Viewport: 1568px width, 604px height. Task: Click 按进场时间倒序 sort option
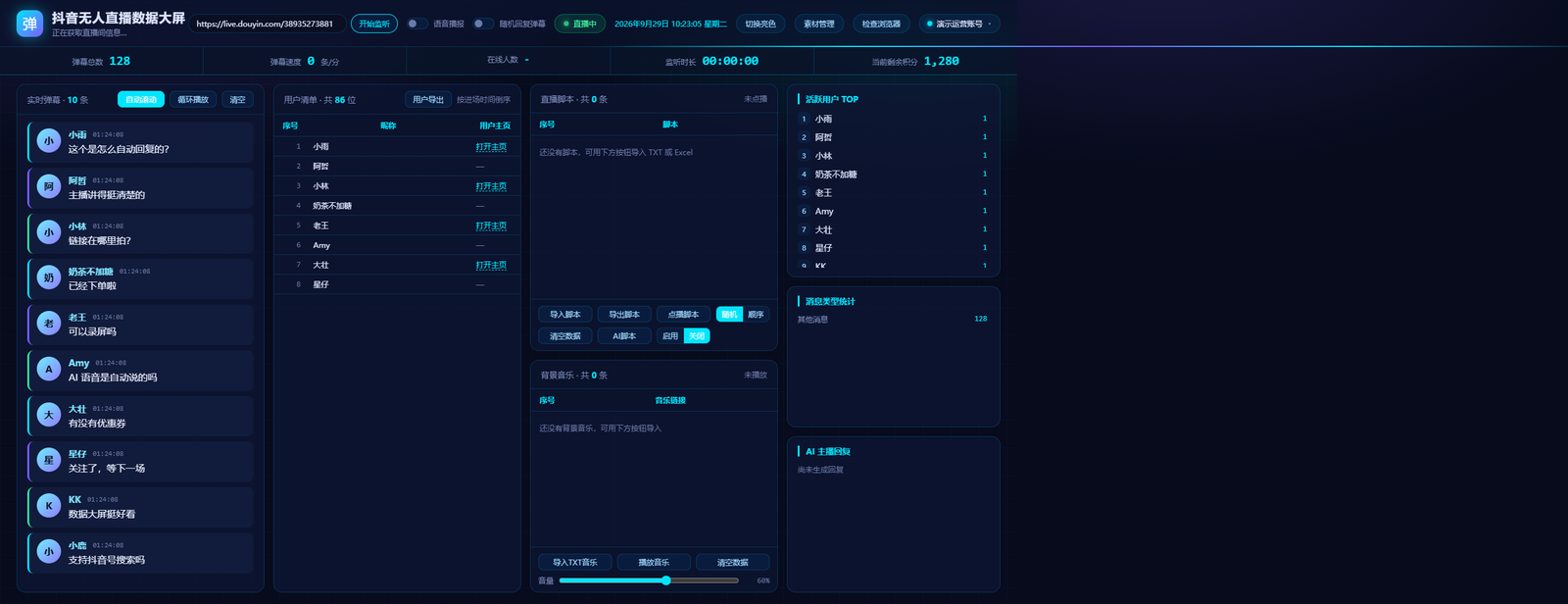pos(483,100)
